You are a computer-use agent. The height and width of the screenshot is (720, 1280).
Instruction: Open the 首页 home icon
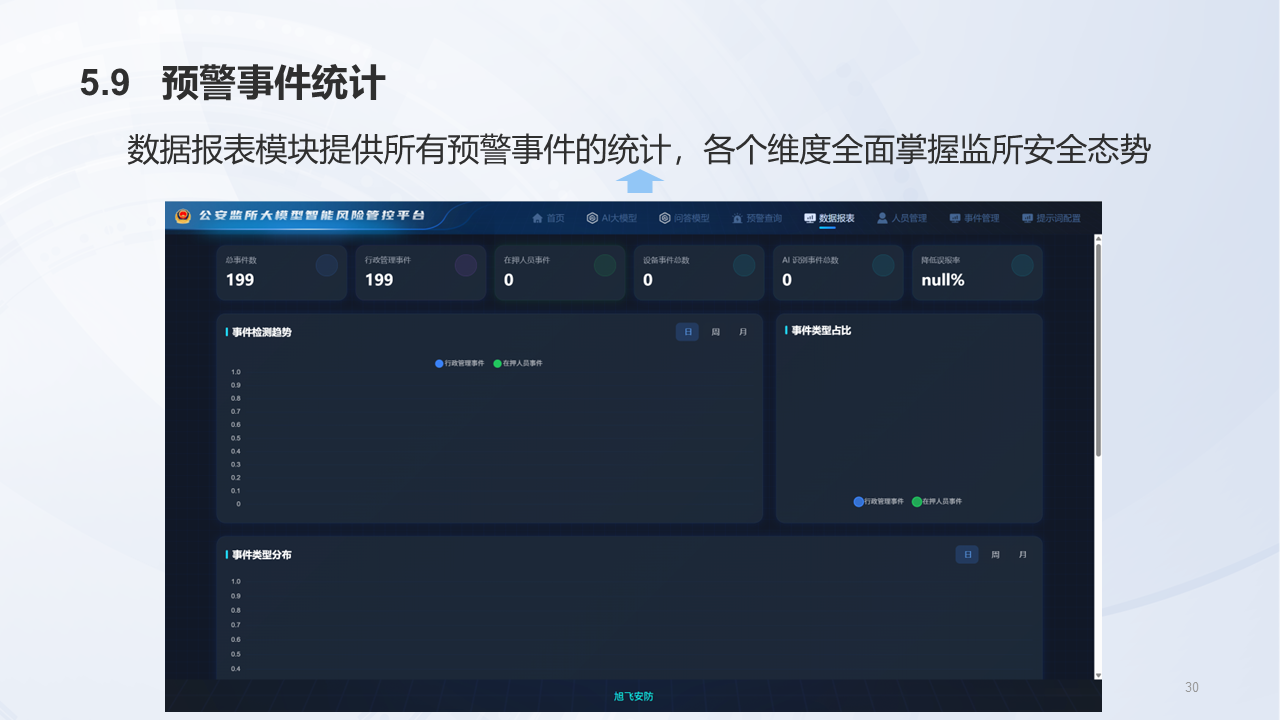[x=537, y=218]
